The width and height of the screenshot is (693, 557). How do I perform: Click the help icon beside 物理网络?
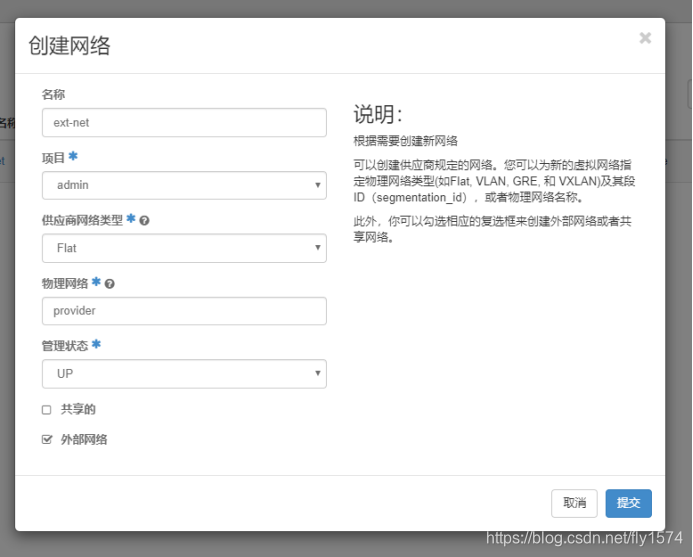coord(110,284)
